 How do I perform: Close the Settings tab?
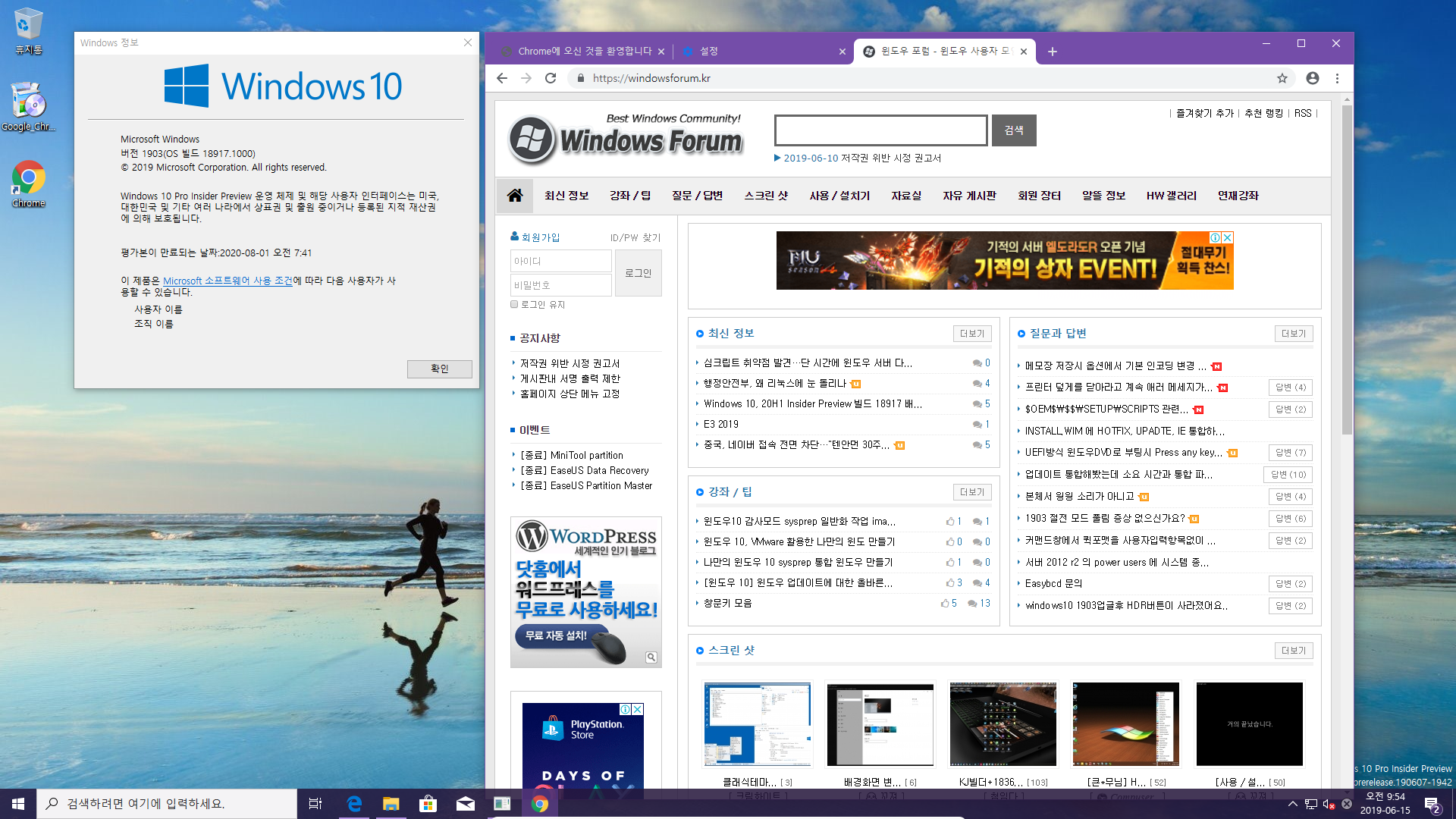(x=843, y=52)
